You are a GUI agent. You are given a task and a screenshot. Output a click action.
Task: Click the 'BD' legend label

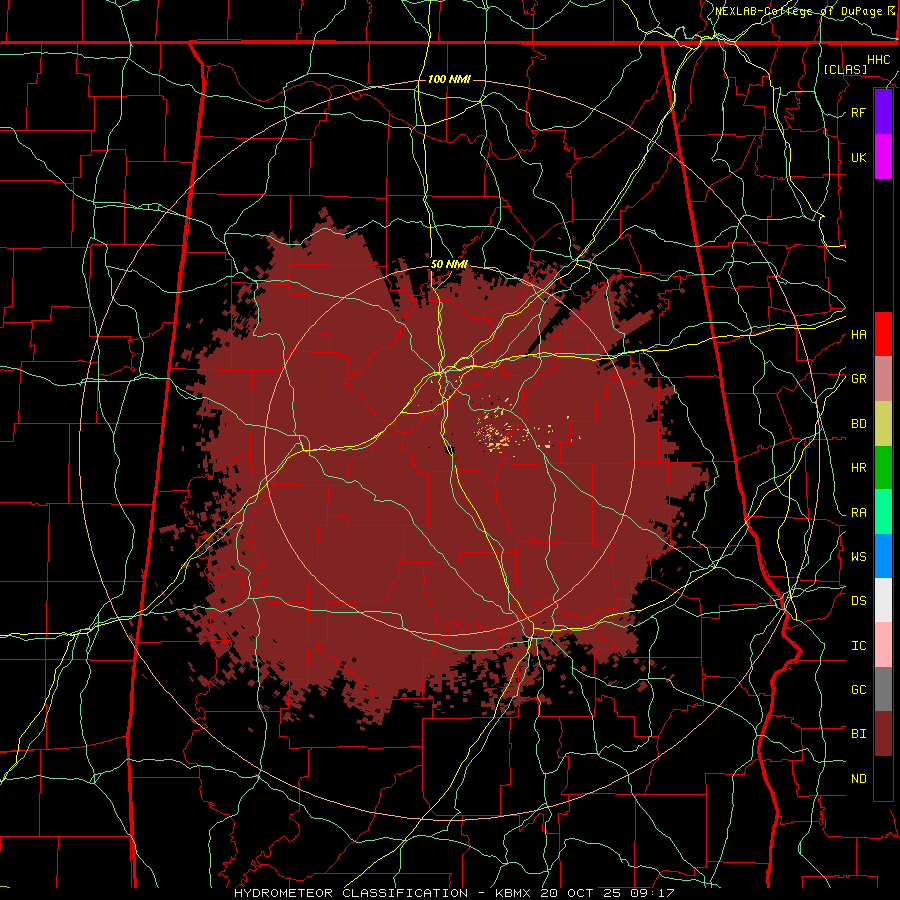pos(858,424)
